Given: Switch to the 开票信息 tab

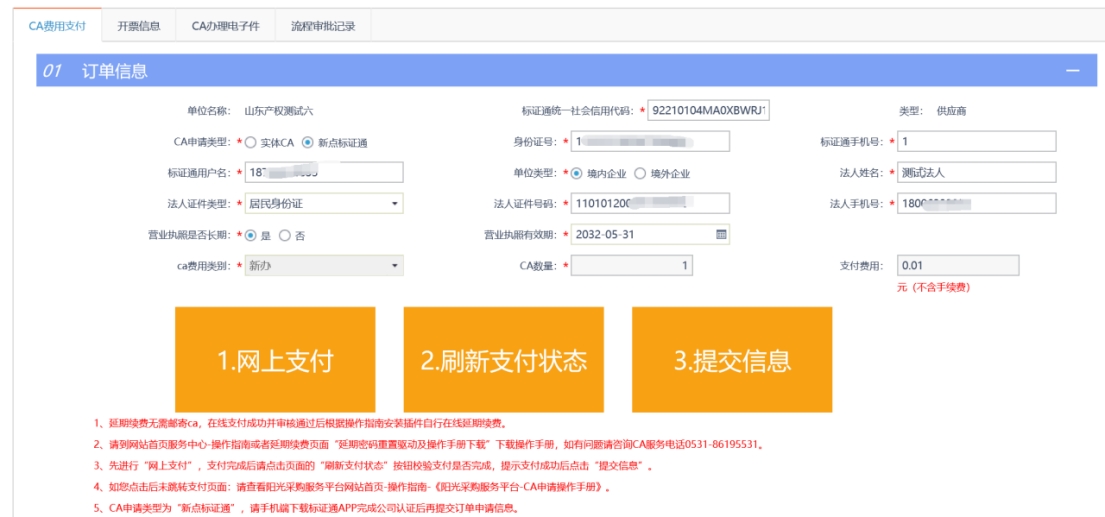Looking at the screenshot, I should click(x=138, y=26).
